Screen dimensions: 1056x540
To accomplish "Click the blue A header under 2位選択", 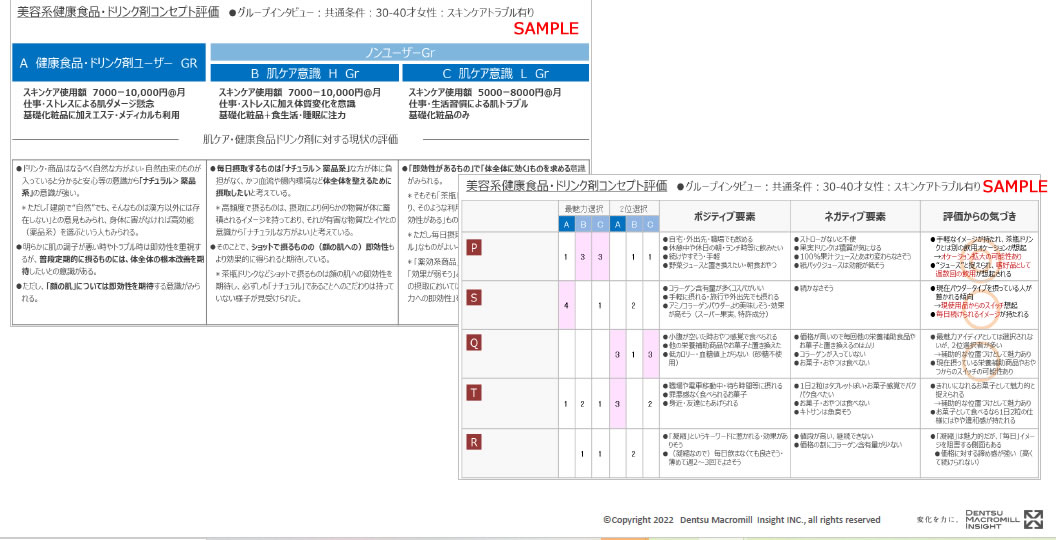I will [618, 224].
